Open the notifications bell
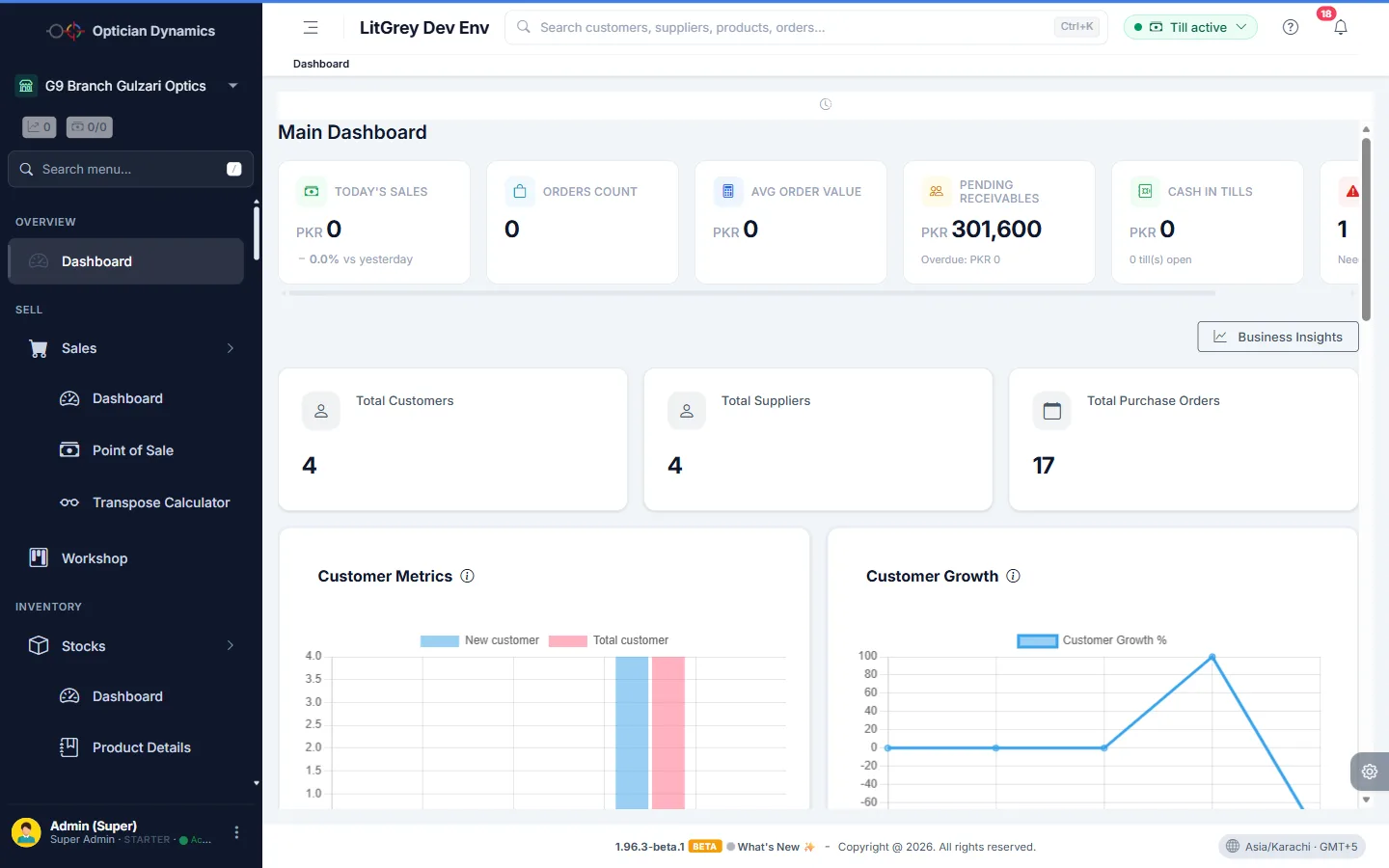This screenshot has width=1389, height=868. pos(1341,27)
